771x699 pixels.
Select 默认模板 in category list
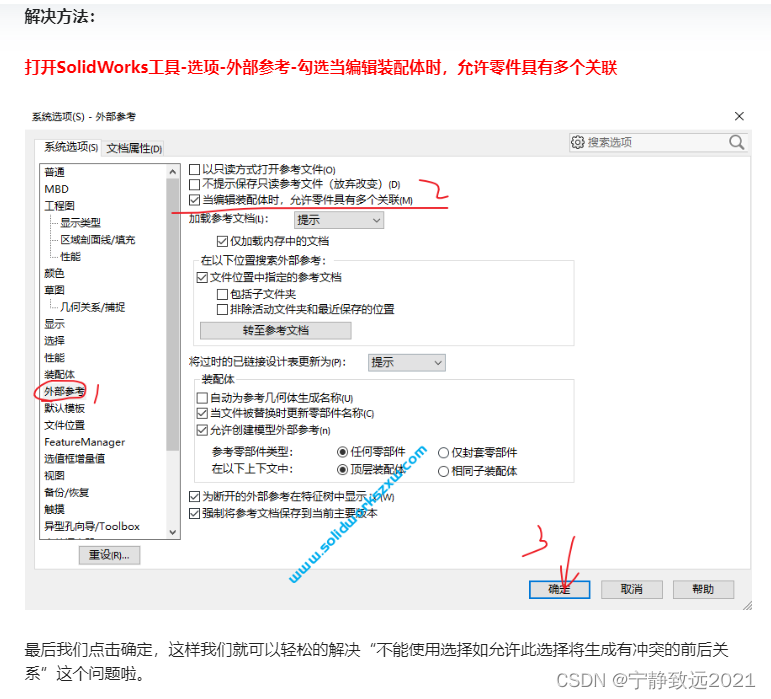(x=64, y=408)
